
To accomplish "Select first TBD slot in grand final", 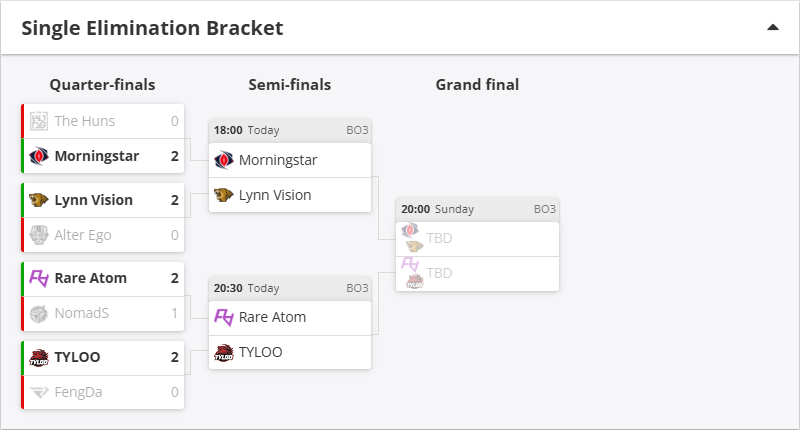I will click(439, 238).
